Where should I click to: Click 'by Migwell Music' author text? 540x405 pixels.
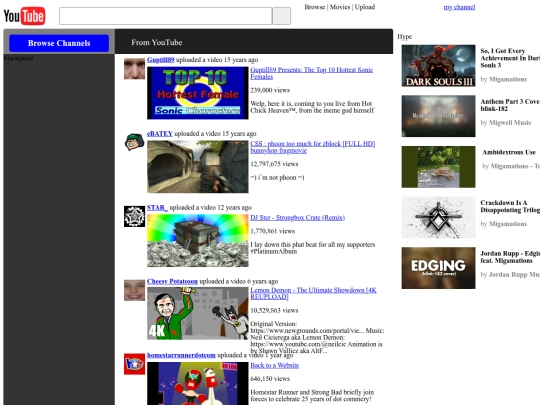[x=506, y=122]
